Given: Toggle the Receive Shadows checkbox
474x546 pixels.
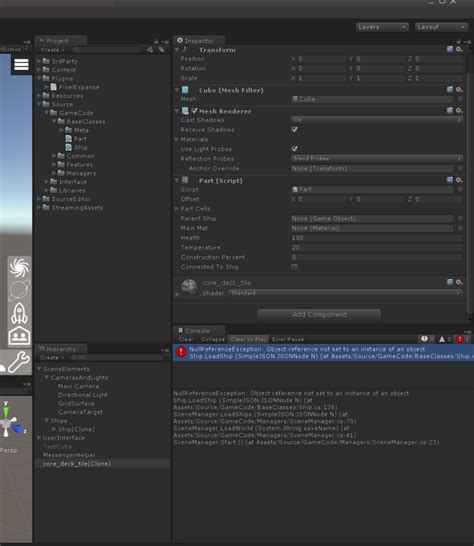Looking at the screenshot, I should (294, 130).
